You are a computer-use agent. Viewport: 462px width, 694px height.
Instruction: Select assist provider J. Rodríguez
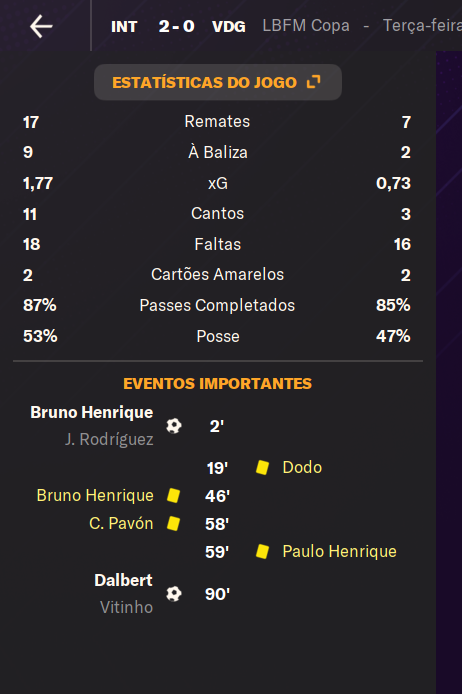109,440
